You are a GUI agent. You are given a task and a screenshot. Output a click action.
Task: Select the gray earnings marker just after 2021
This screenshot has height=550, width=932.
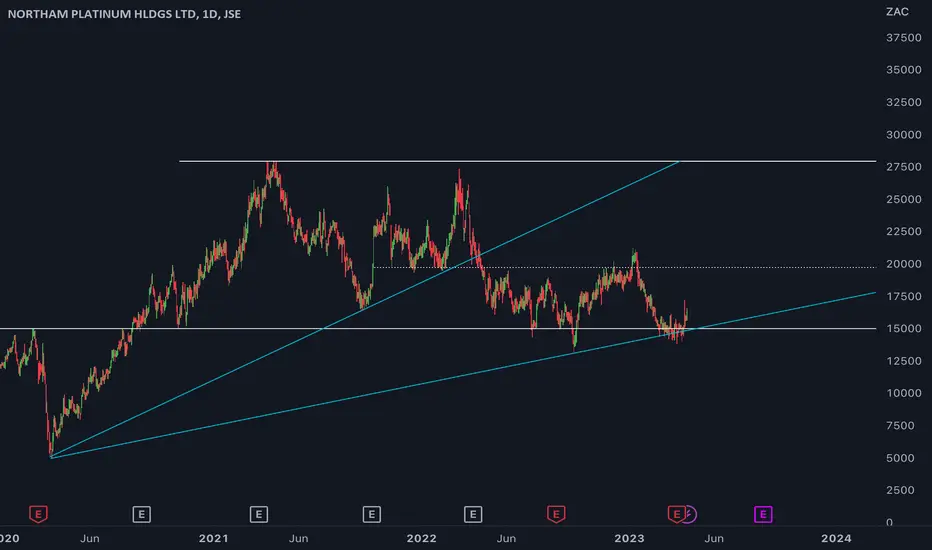click(x=259, y=514)
